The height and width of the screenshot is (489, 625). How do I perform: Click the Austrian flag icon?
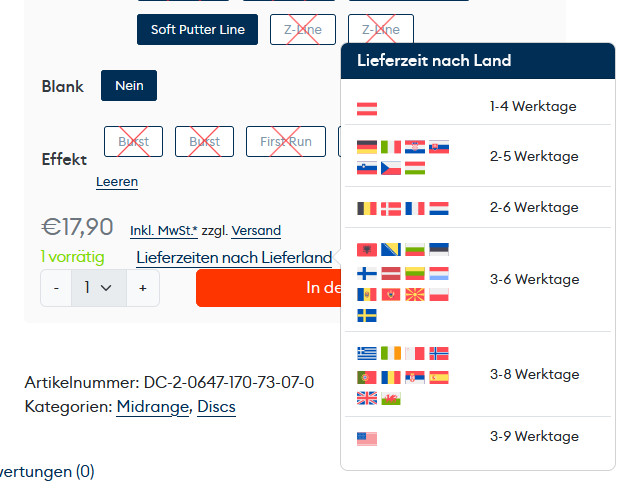[x=367, y=108]
